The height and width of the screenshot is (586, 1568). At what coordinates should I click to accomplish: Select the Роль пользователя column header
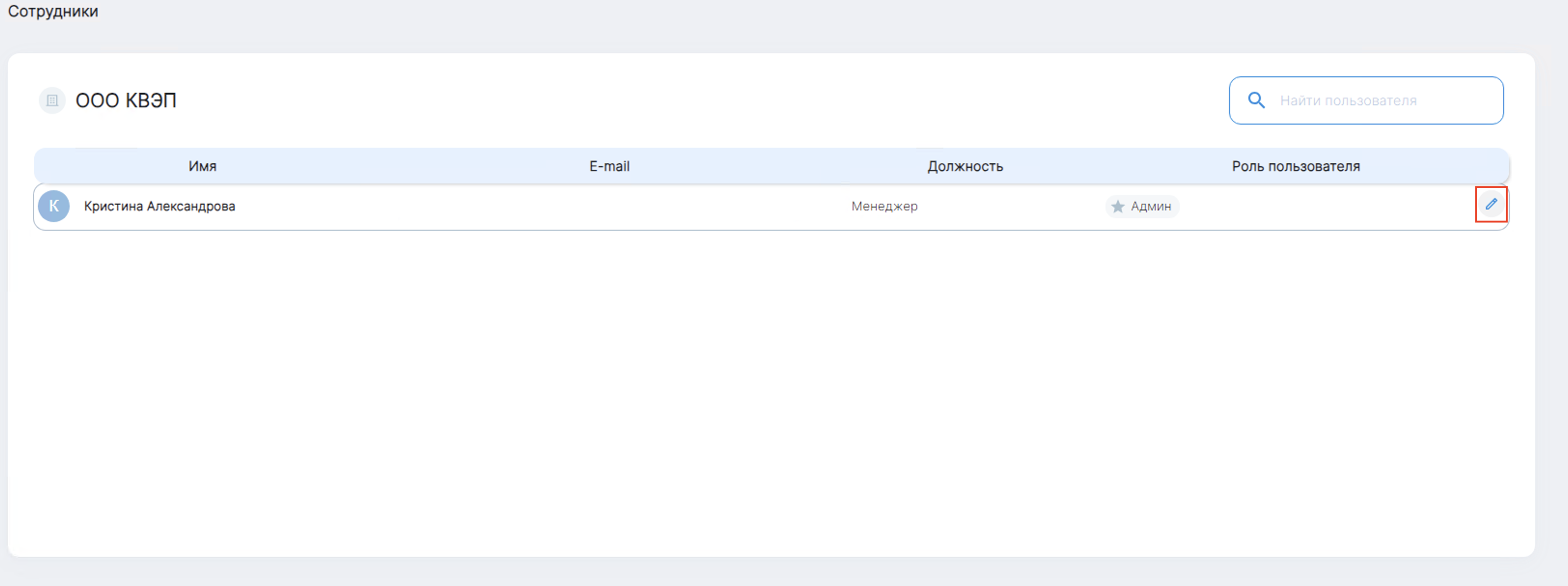pos(1295,166)
